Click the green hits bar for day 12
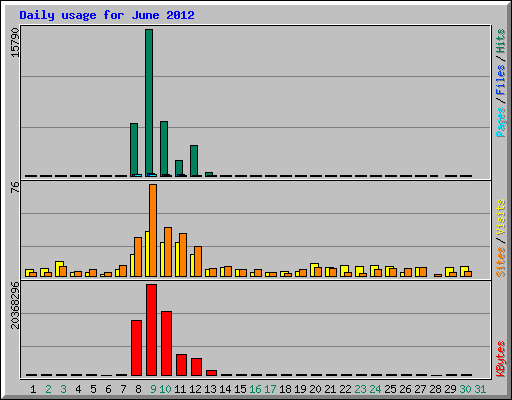This screenshot has width=512, height=400. coord(194,161)
